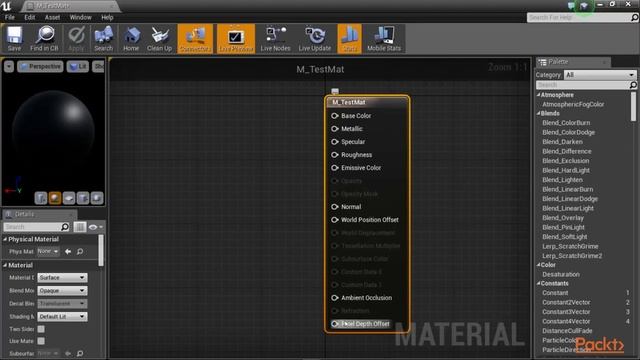The image size is (640, 360).
Task: Open the Phys Mat None dropdown
Action: [48, 251]
